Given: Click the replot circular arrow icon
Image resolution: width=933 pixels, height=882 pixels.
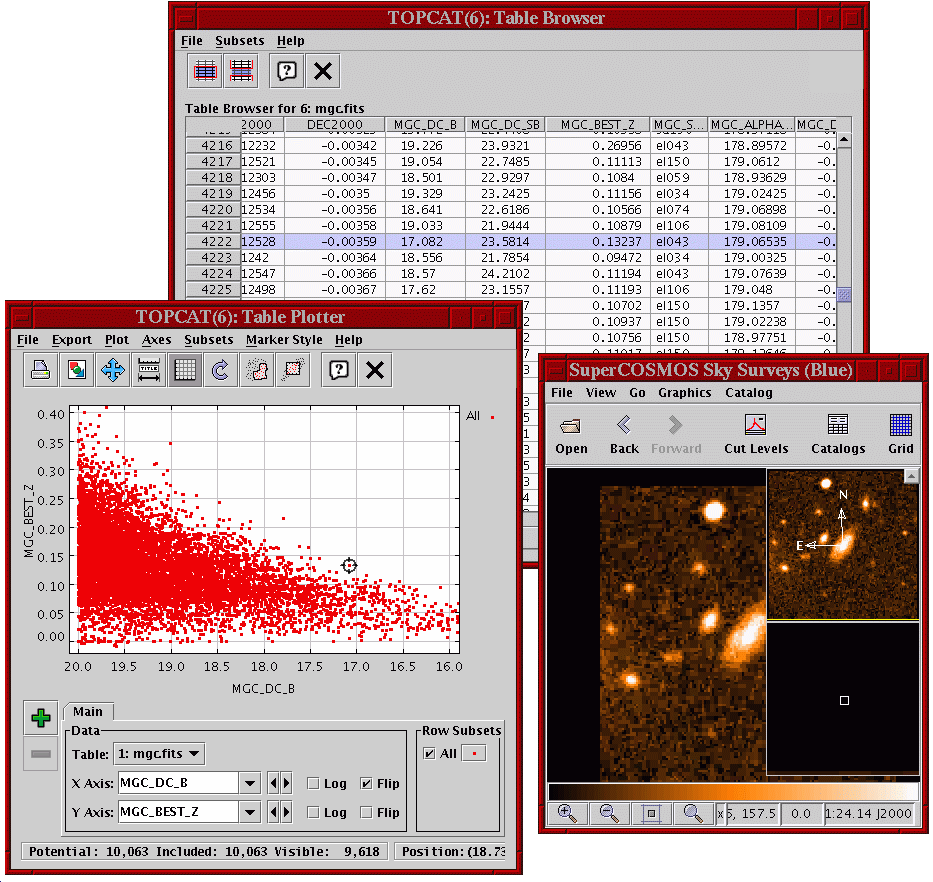Looking at the screenshot, I should [x=220, y=370].
